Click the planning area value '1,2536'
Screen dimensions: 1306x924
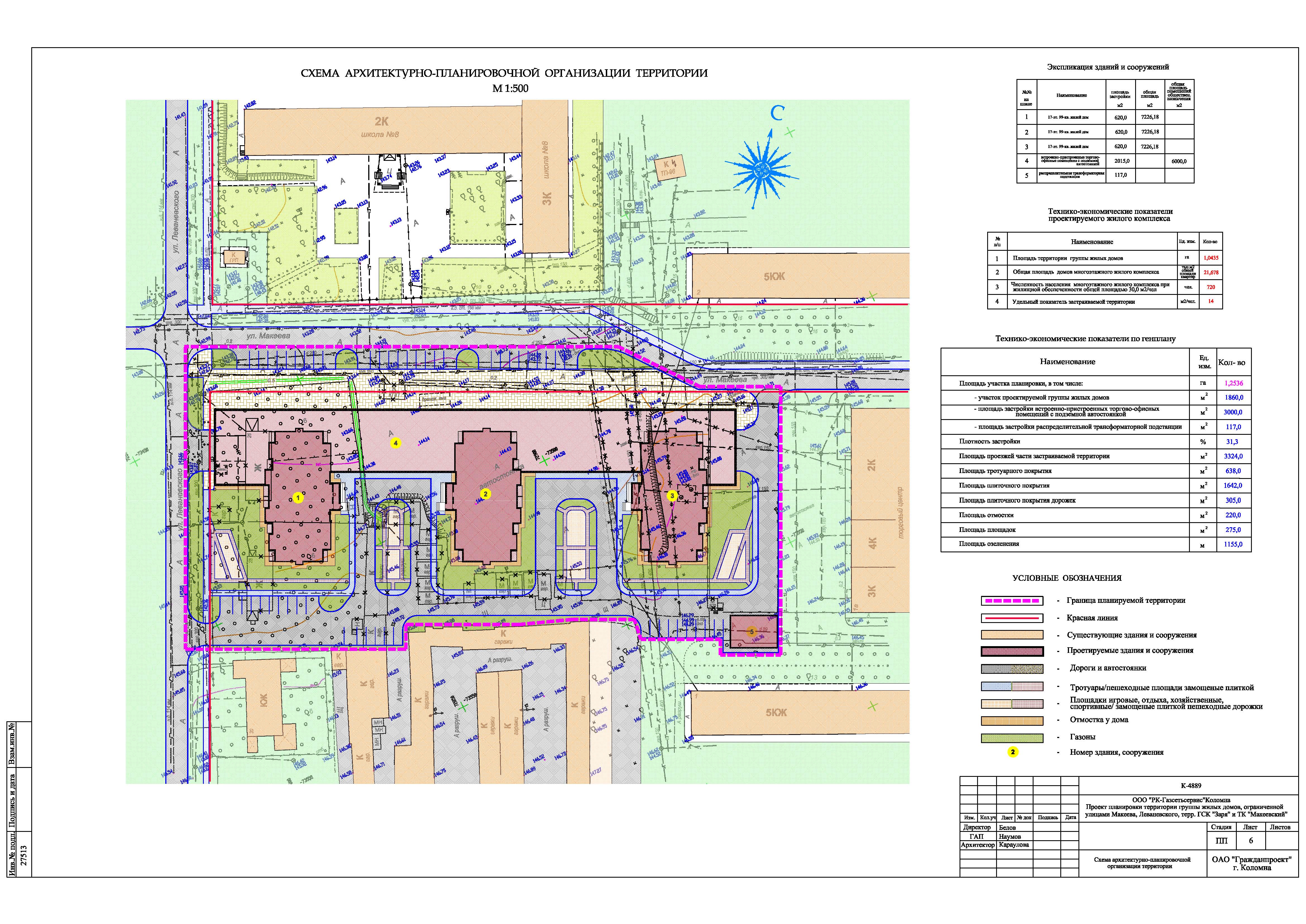coord(1233,383)
